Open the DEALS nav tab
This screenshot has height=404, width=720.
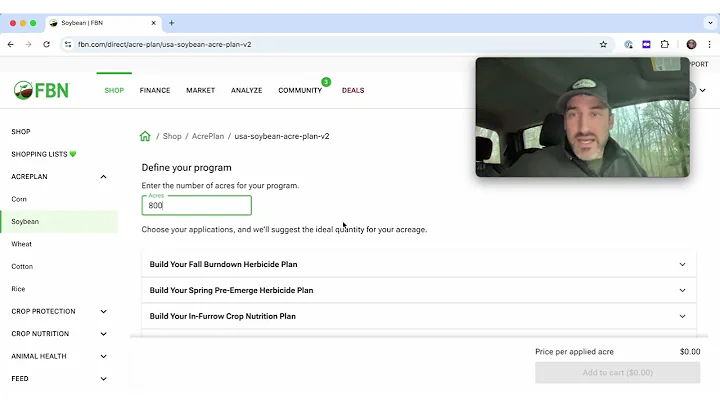(x=353, y=90)
